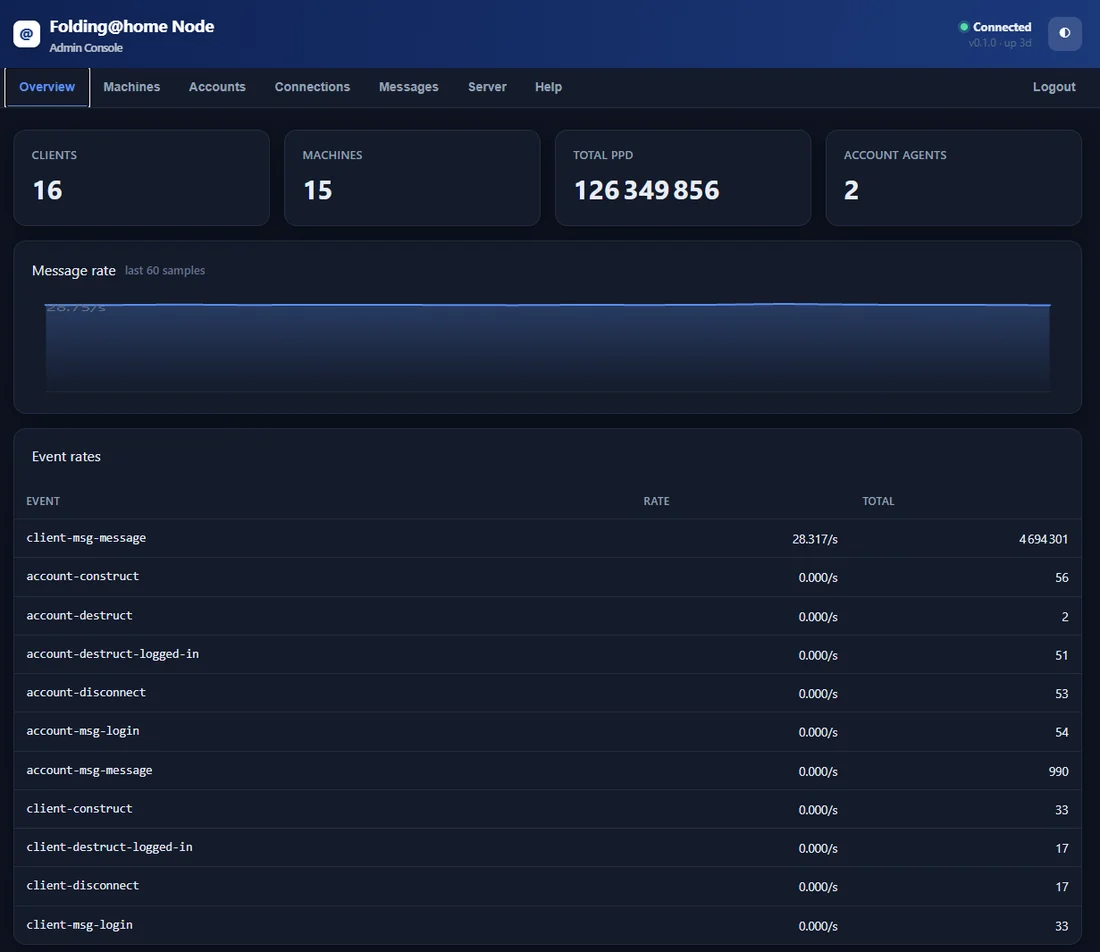Go to the Connections tab
The image size is (1100, 952).
click(x=312, y=87)
